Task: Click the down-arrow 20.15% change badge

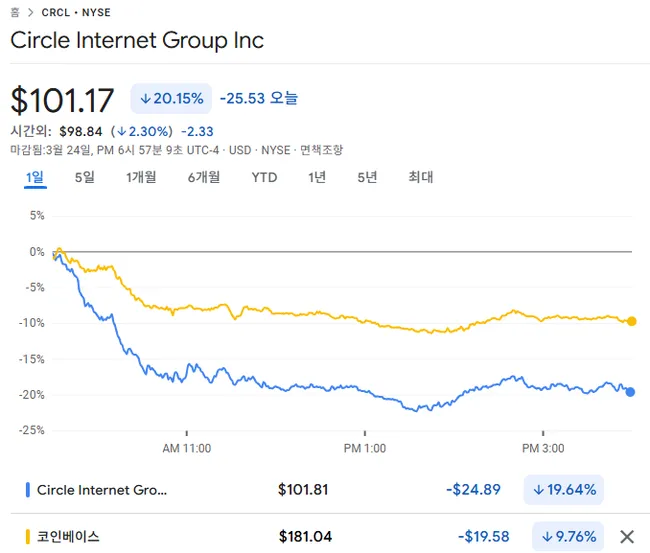Action: [171, 98]
